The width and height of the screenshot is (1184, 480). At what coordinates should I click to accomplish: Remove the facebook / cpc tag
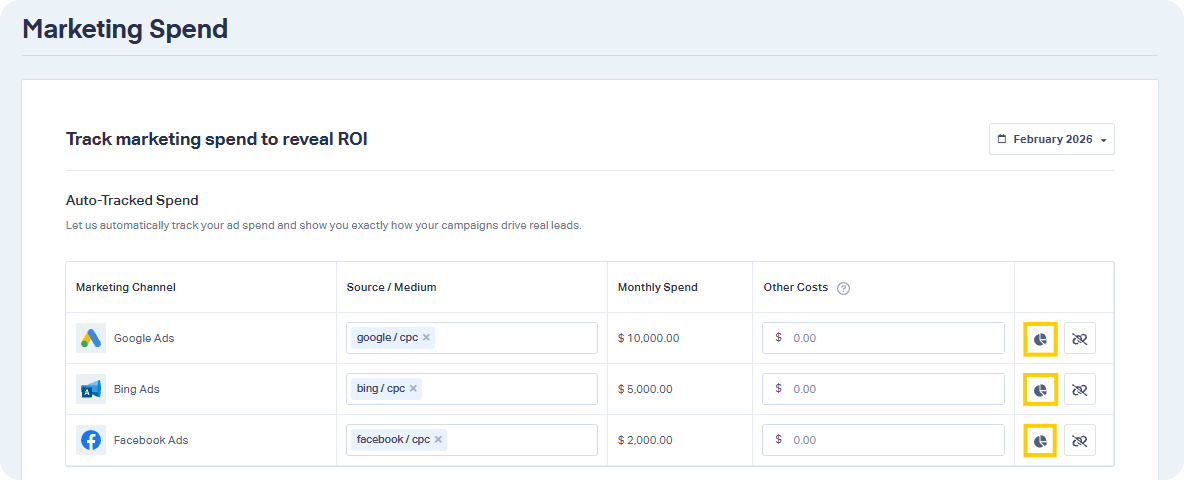tap(438, 440)
